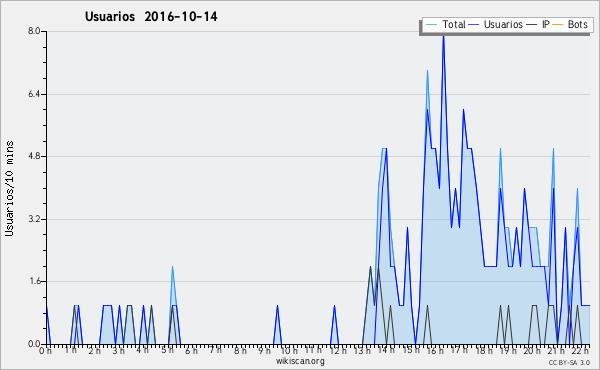Click the '8 h' x-axis label
The width and height of the screenshot is (600, 370).
coord(240,350)
